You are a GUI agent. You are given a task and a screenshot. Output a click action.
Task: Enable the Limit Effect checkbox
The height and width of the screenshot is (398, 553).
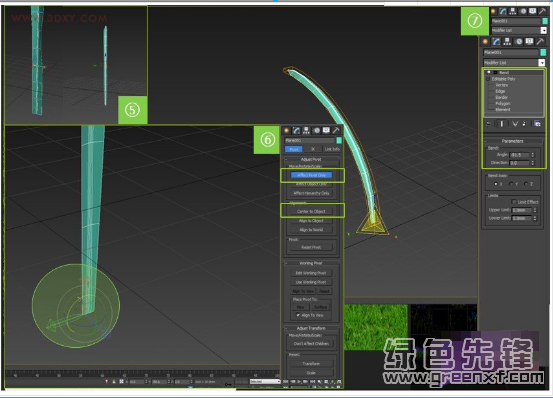click(514, 202)
